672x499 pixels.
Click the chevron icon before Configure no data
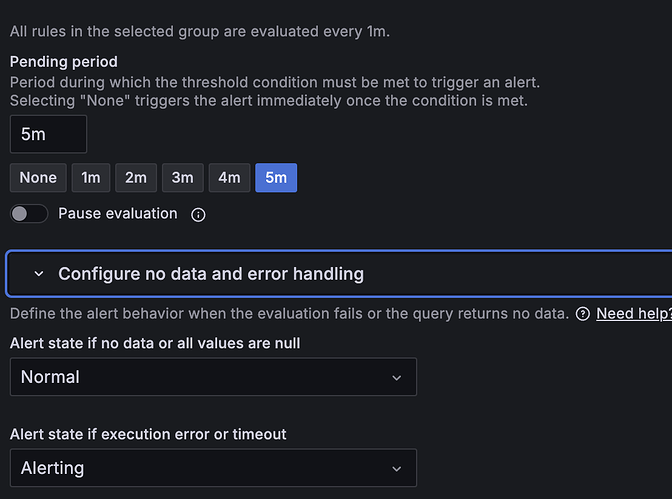pos(39,274)
